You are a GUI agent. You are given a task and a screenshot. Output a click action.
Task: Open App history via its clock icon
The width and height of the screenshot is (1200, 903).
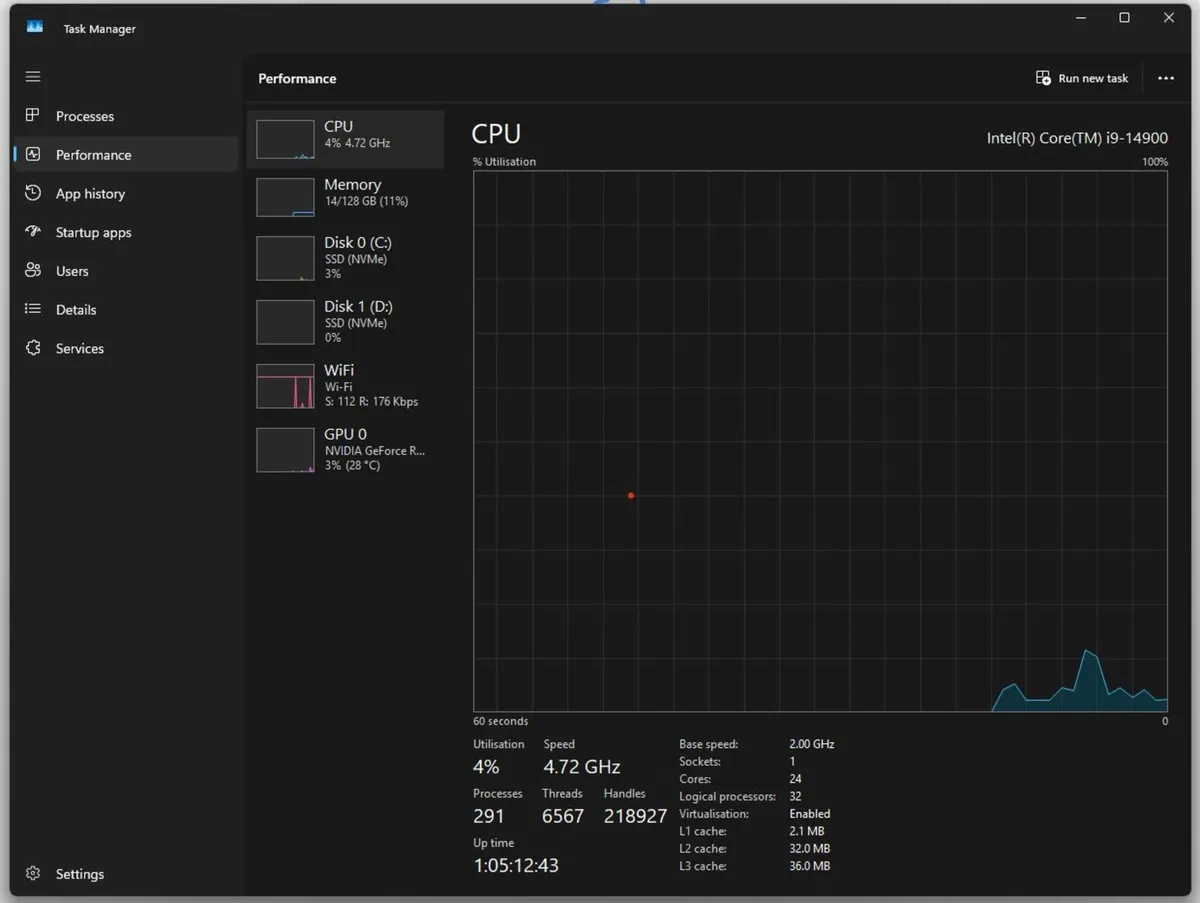(x=33, y=193)
